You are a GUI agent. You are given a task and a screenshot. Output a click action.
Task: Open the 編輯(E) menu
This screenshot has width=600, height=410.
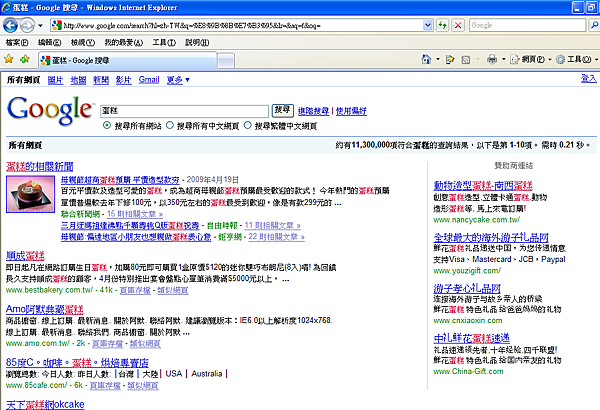pos(49,42)
